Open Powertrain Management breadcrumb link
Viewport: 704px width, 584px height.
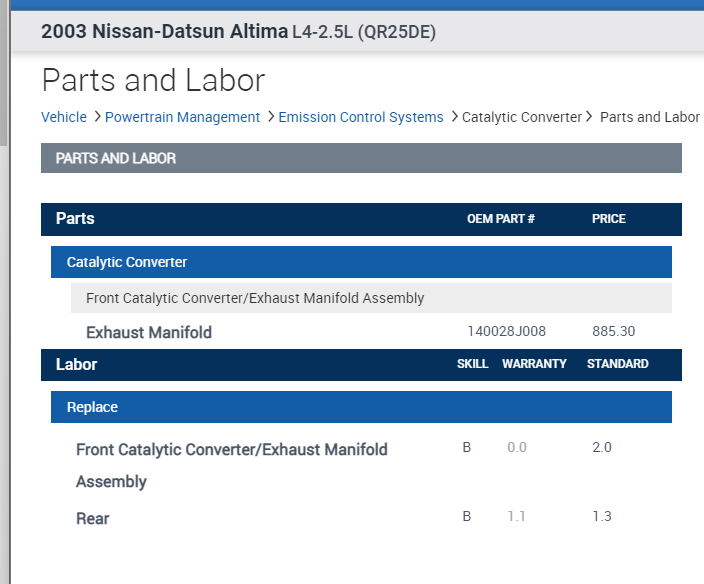click(x=182, y=117)
